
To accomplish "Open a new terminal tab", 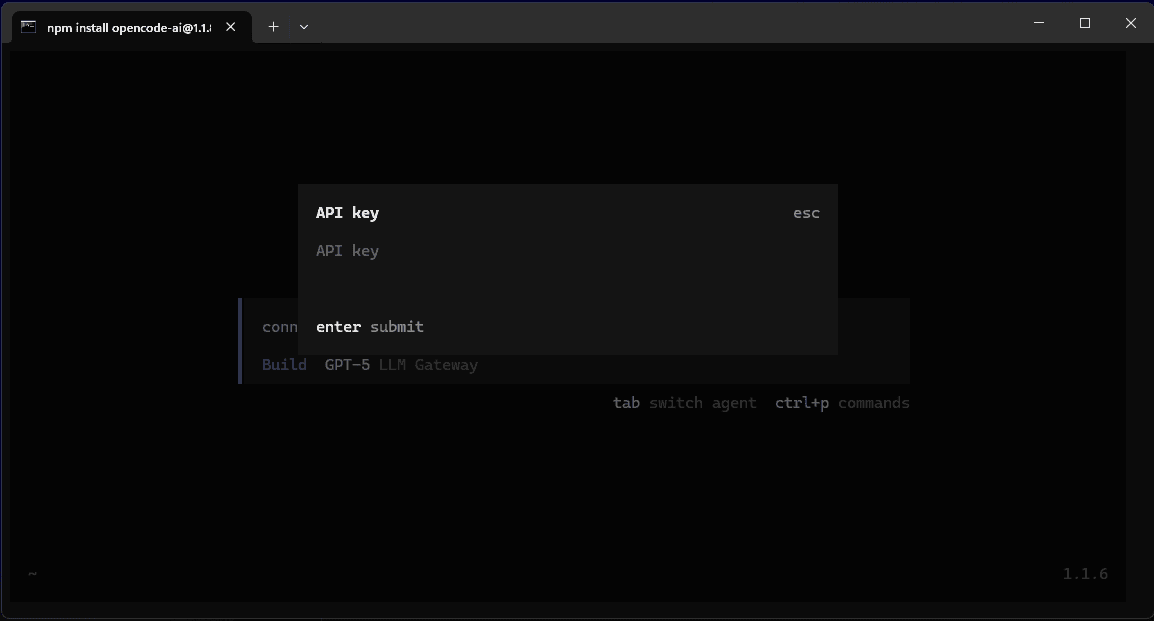I will [273, 26].
